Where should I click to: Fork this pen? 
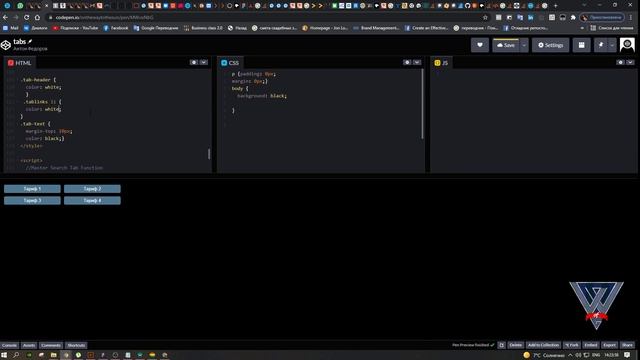[572, 345]
